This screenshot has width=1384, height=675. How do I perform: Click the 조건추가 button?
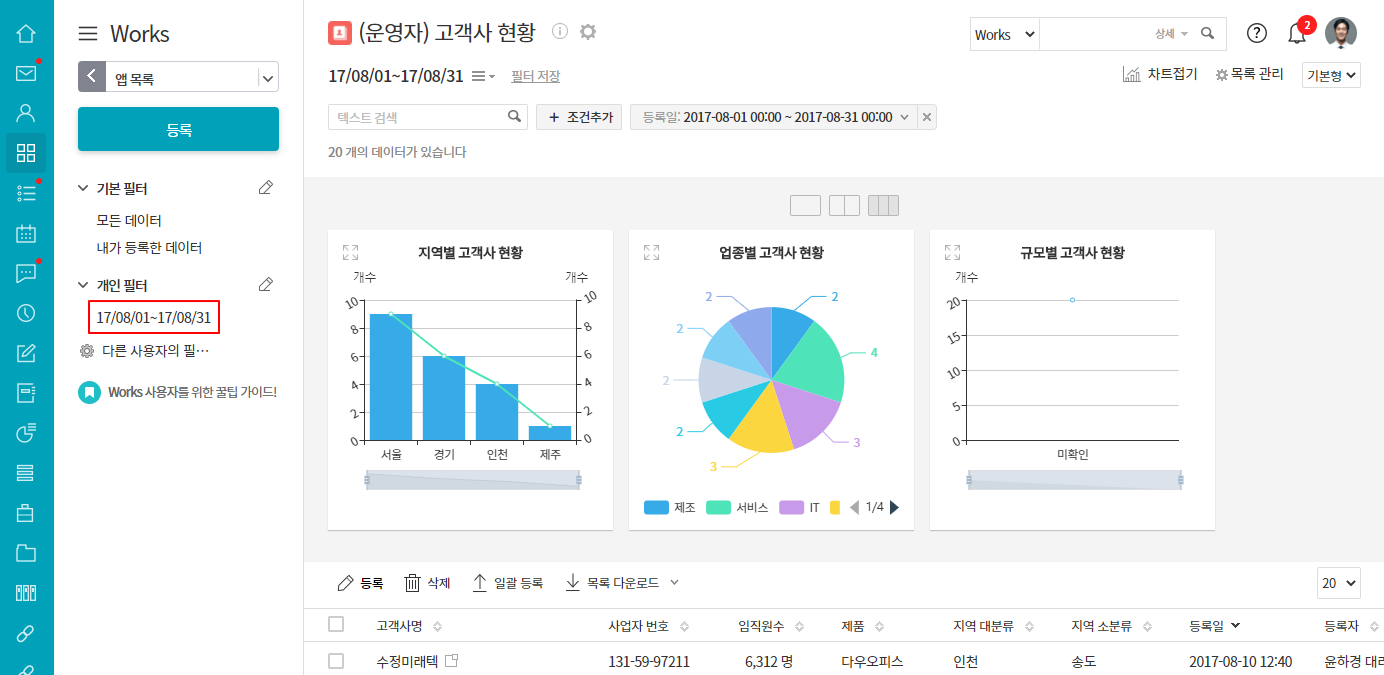pyautogui.click(x=579, y=117)
